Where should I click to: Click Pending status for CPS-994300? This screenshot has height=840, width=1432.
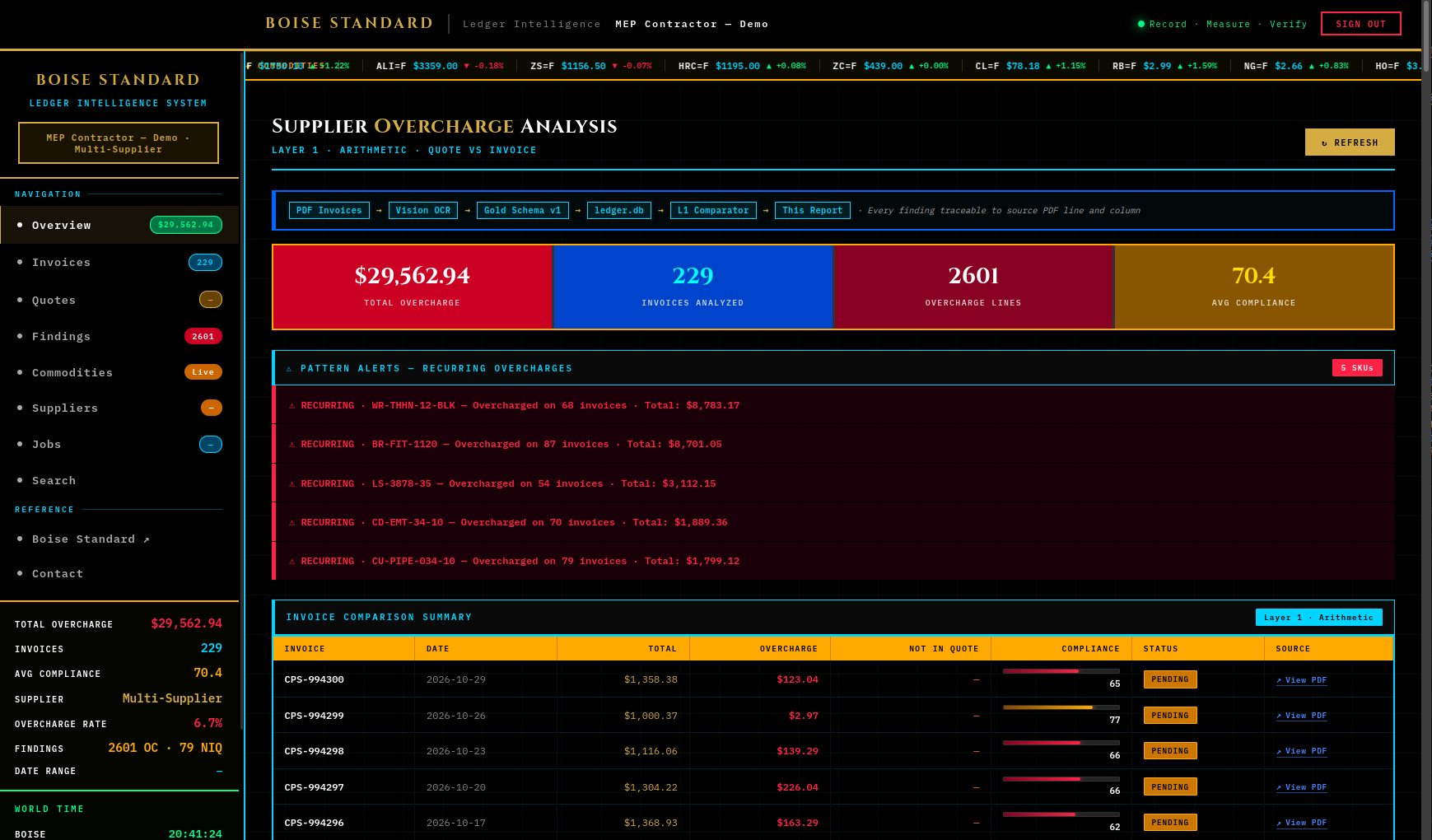1170,679
